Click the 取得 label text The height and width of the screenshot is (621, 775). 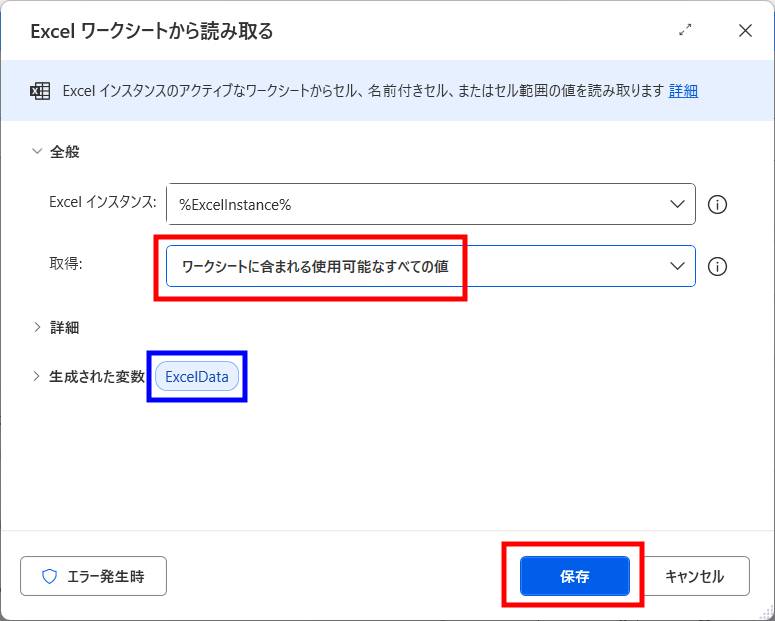pyautogui.click(x=66, y=264)
